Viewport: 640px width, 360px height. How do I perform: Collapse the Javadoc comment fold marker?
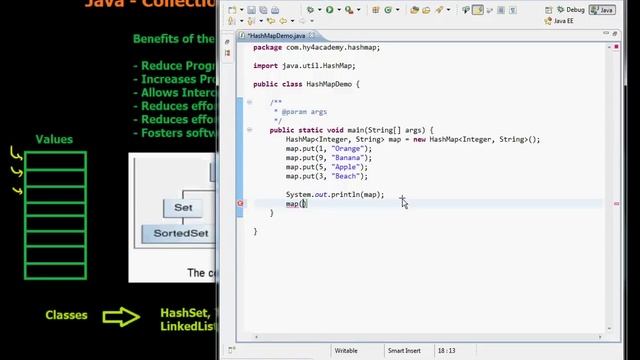(249, 102)
